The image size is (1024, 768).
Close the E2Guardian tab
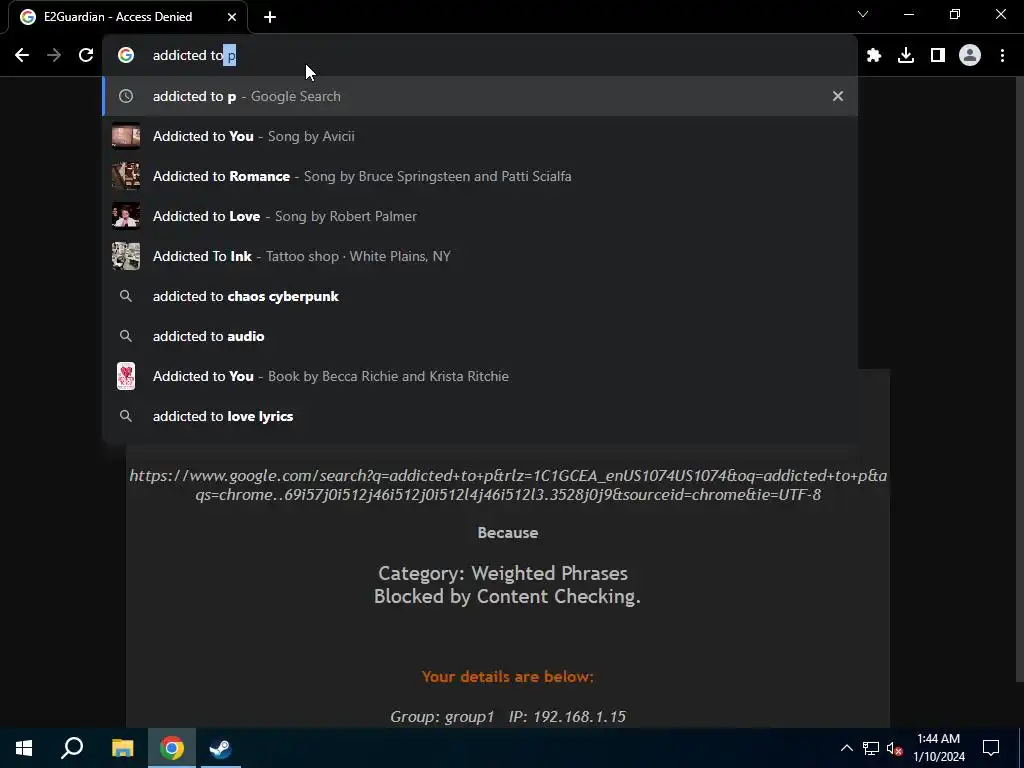[x=232, y=17]
